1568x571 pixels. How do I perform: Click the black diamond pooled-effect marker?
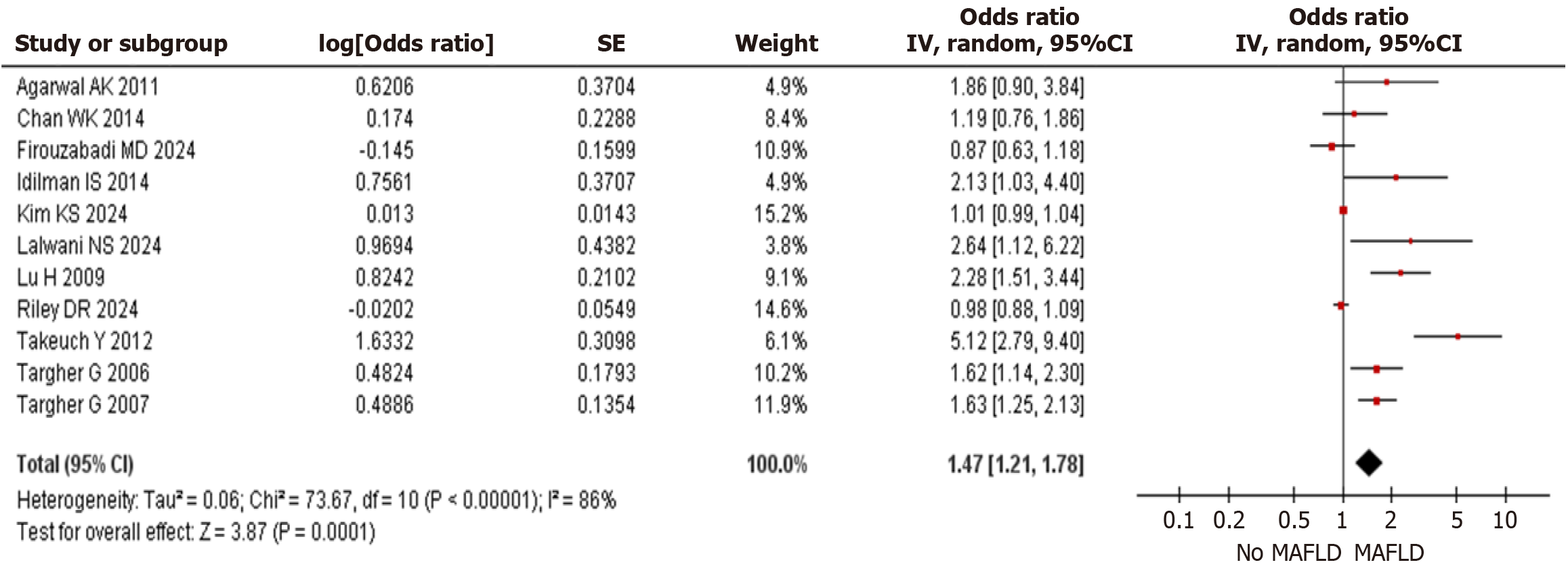[x=1368, y=463]
